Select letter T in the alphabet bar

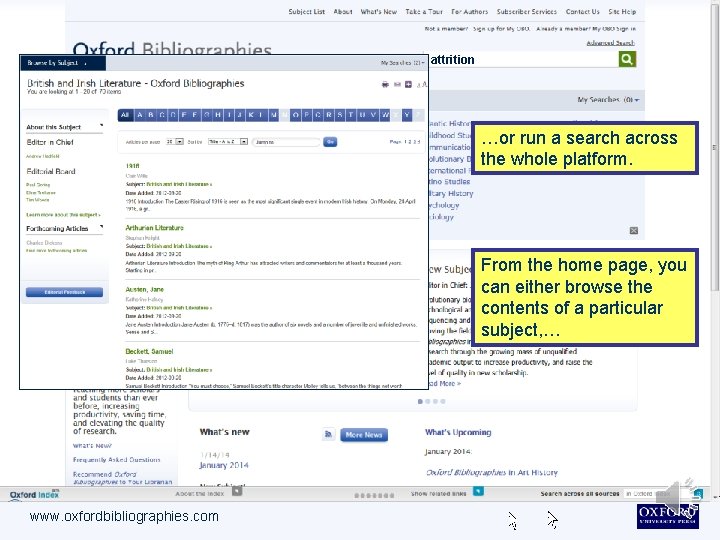click(351, 115)
